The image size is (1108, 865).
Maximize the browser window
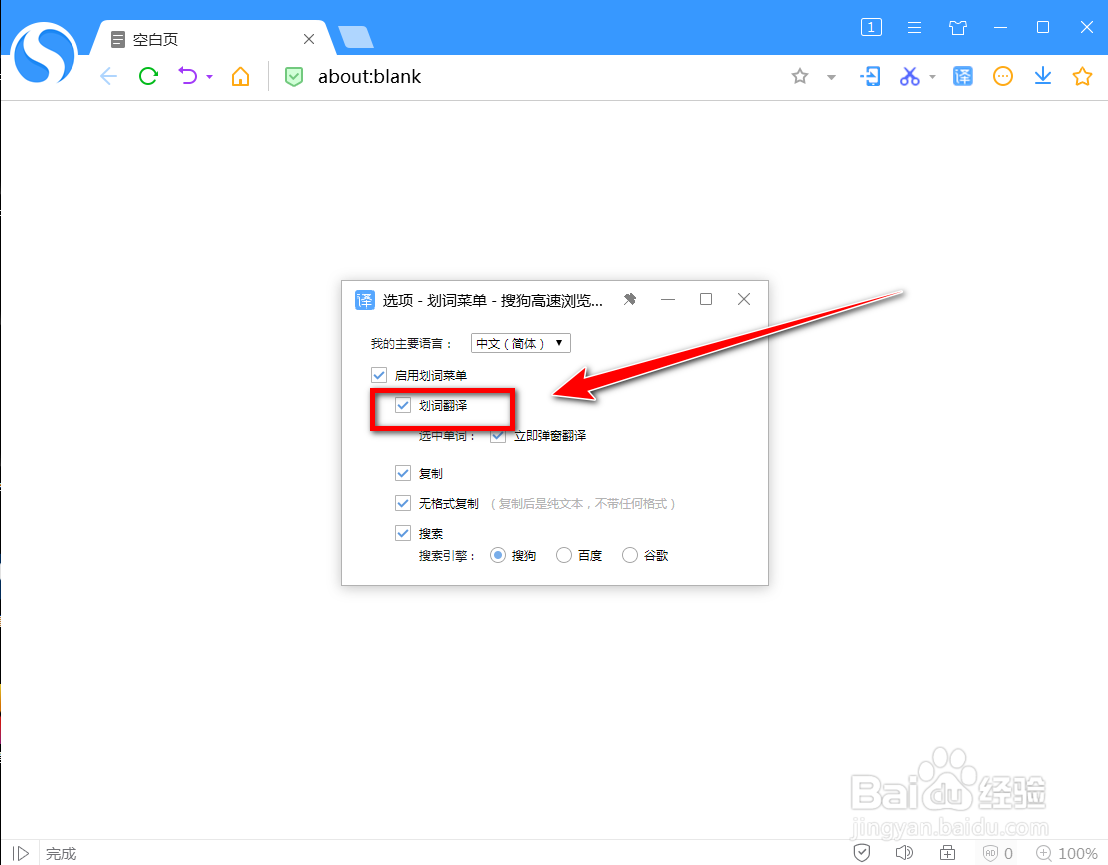[1043, 27]
